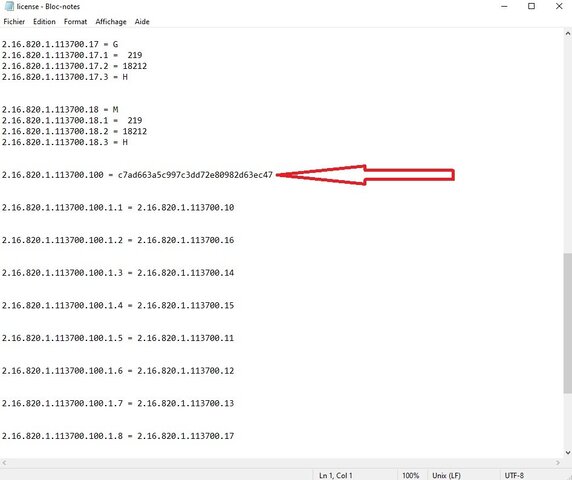The width and height of the screenshot is (572, 480).
Task: Click the line ending 113700.17 = G
Action: [60, 44]
